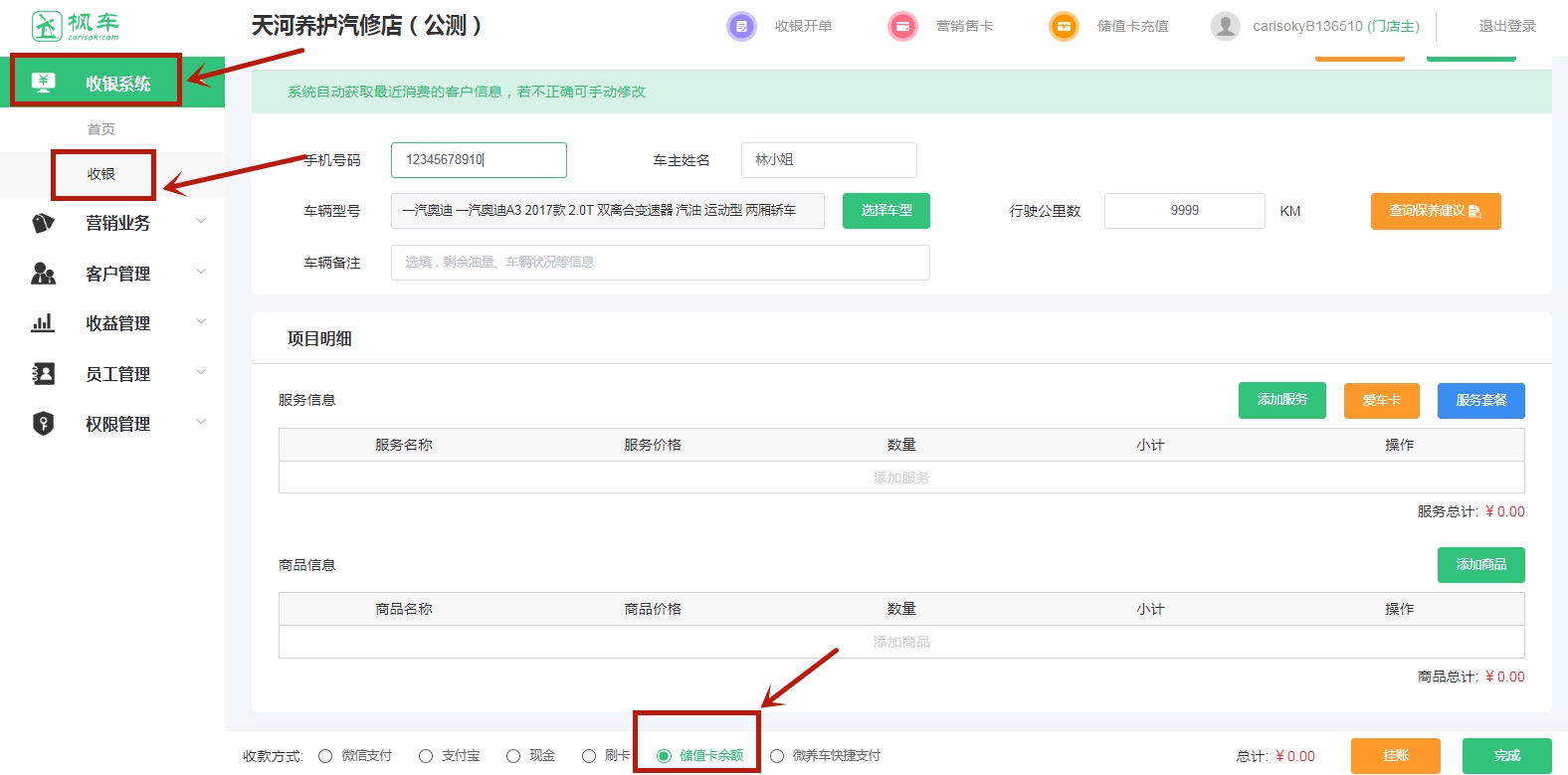Expand the 营销业务 menu chevron
This screenshot has height=775, width=1568.
(201, 221)
